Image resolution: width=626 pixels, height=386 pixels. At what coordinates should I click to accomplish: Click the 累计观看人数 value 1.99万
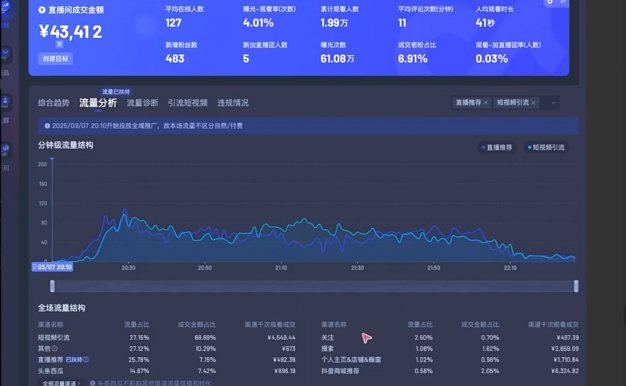click(334, 23)
